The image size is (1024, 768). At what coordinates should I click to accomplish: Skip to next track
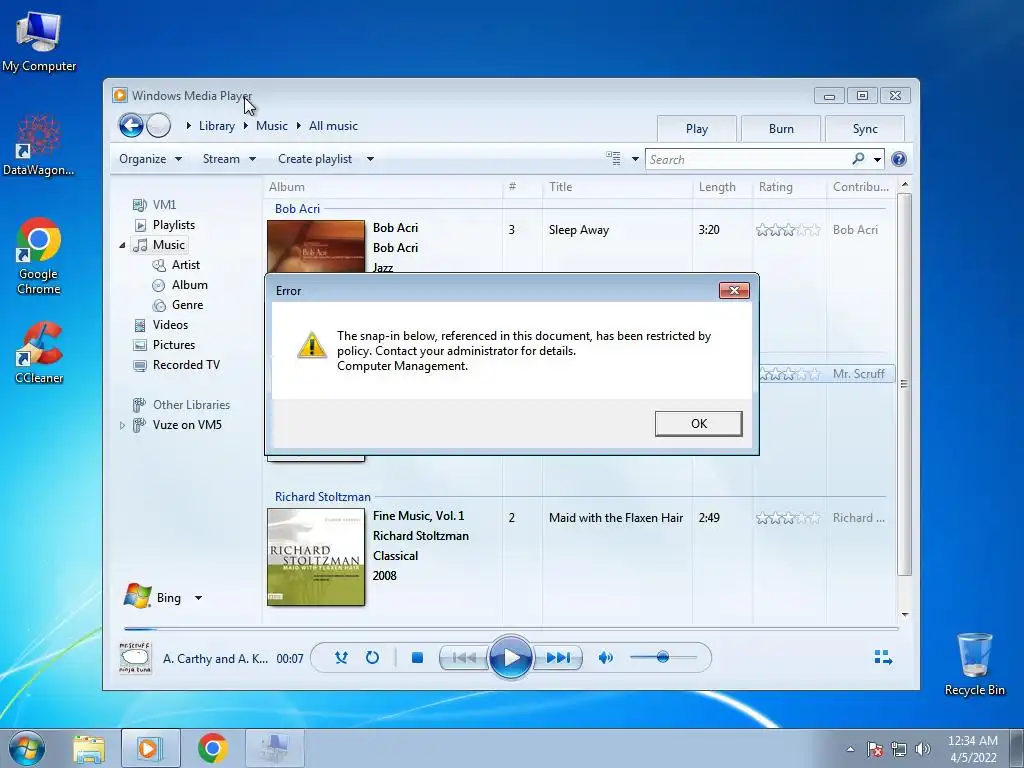pyautogui.click(x=558, y=658)
